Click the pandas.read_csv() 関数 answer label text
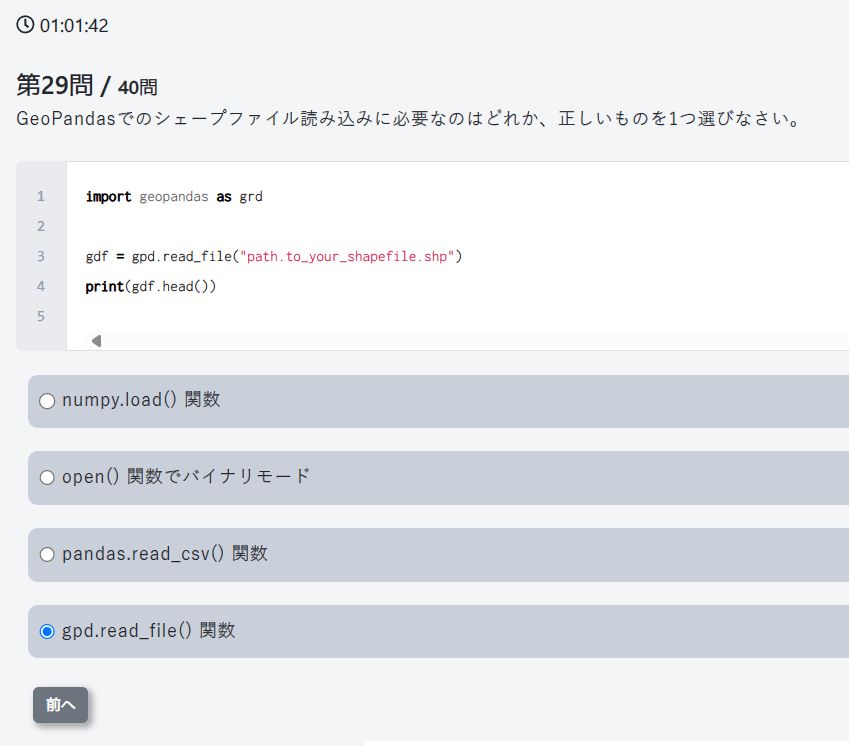 click(x=165, y=554)
